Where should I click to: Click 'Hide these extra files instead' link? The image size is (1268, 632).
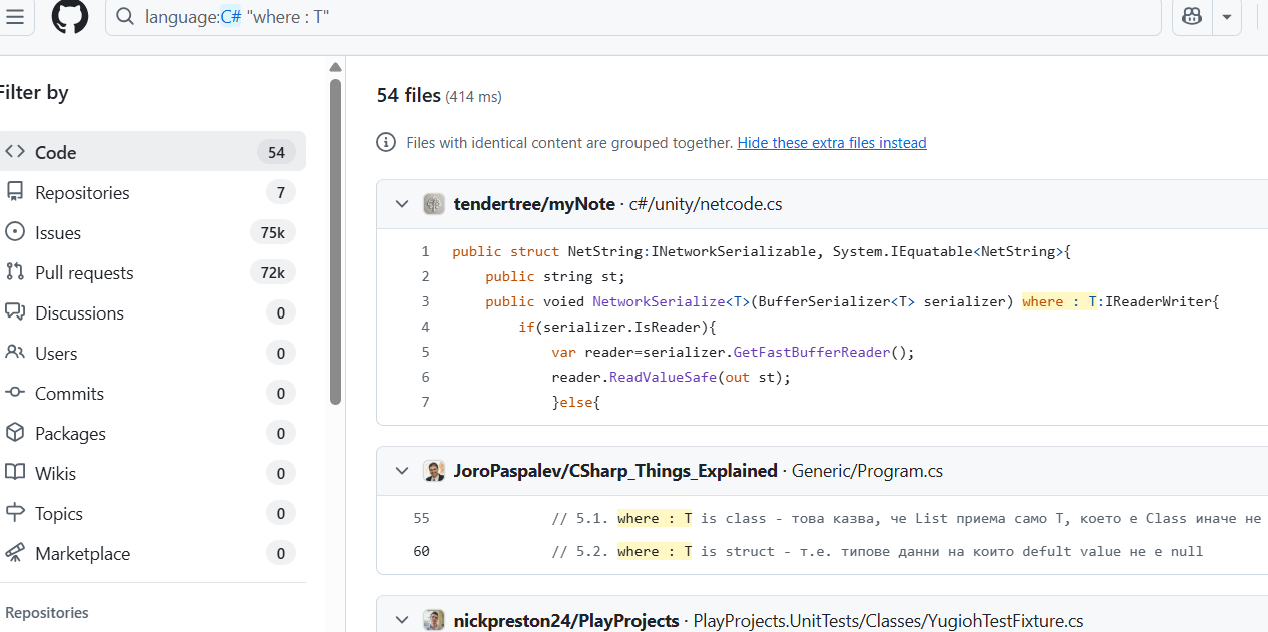(x=832, y=143)
